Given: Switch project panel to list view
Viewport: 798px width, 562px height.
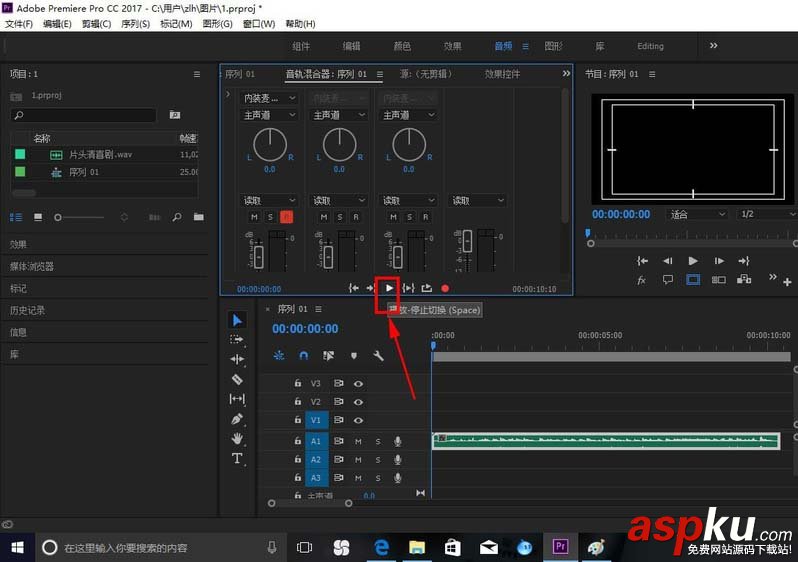Looking at the screenshot, I should pos(16,217).
